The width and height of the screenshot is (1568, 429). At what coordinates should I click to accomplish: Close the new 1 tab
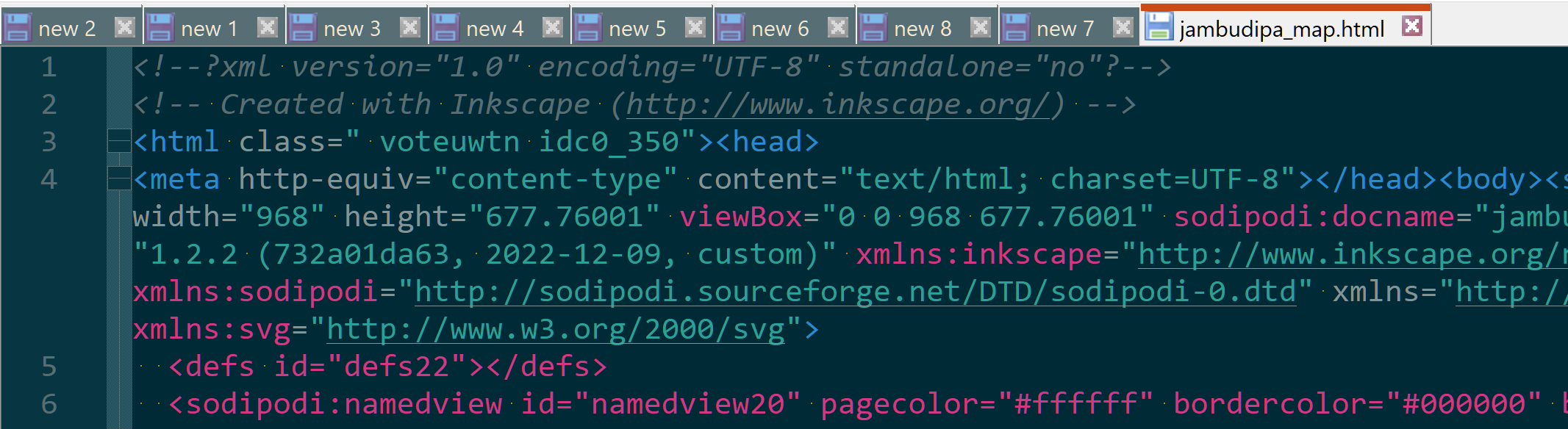[268, 28]
